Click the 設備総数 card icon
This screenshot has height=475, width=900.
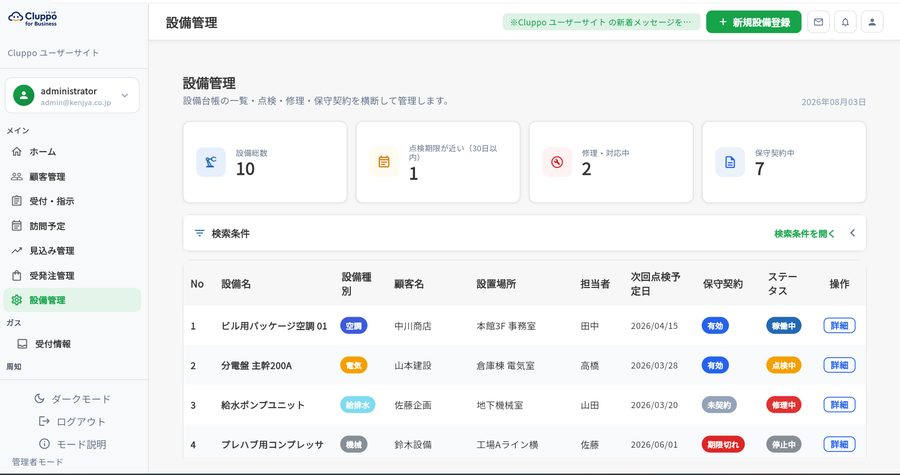(x=211, y=162)
